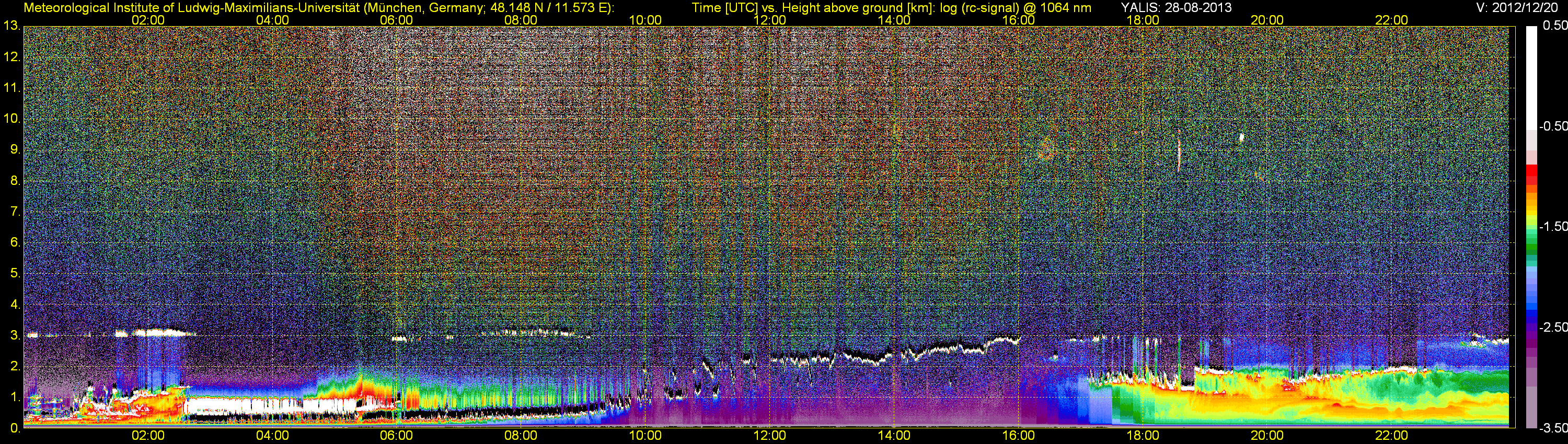
Task: Click the 18:00 label on the top time axis
Action: (x=1143, y=20)
